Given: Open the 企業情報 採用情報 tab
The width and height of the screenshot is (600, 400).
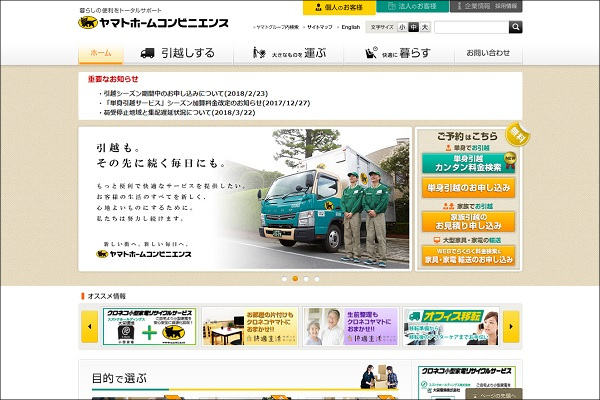Looking at the screenshot, I should pos(486,6).
